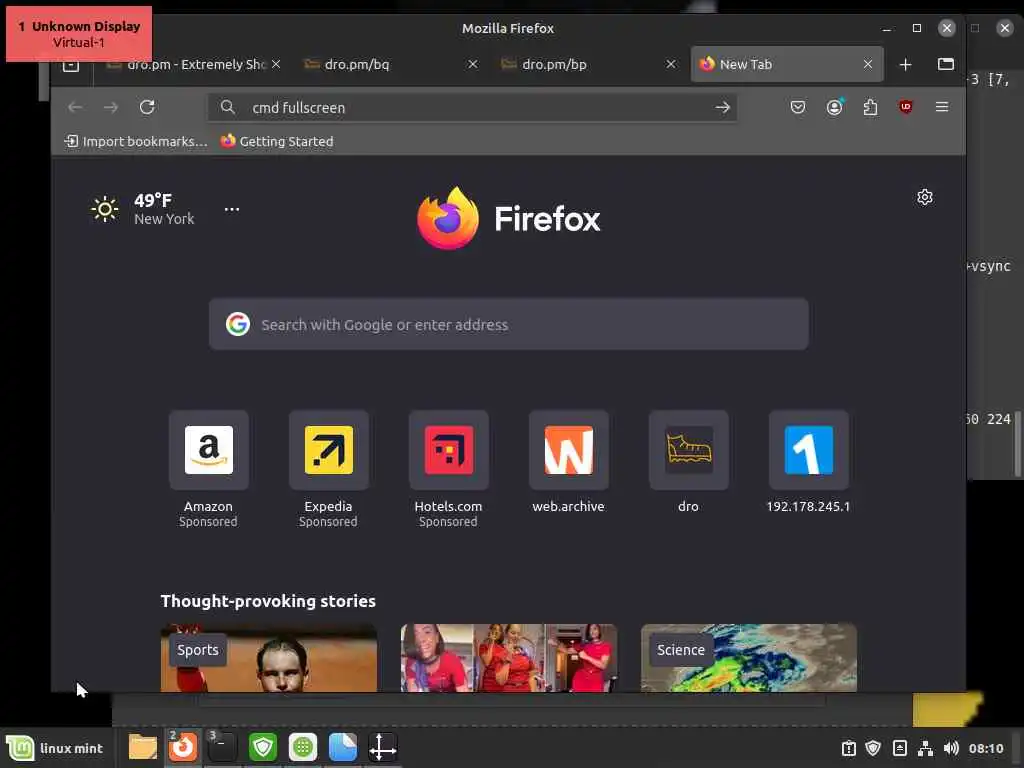
Task: Click the move-arrows taskbar icon
Action: [x=383, y=748]
